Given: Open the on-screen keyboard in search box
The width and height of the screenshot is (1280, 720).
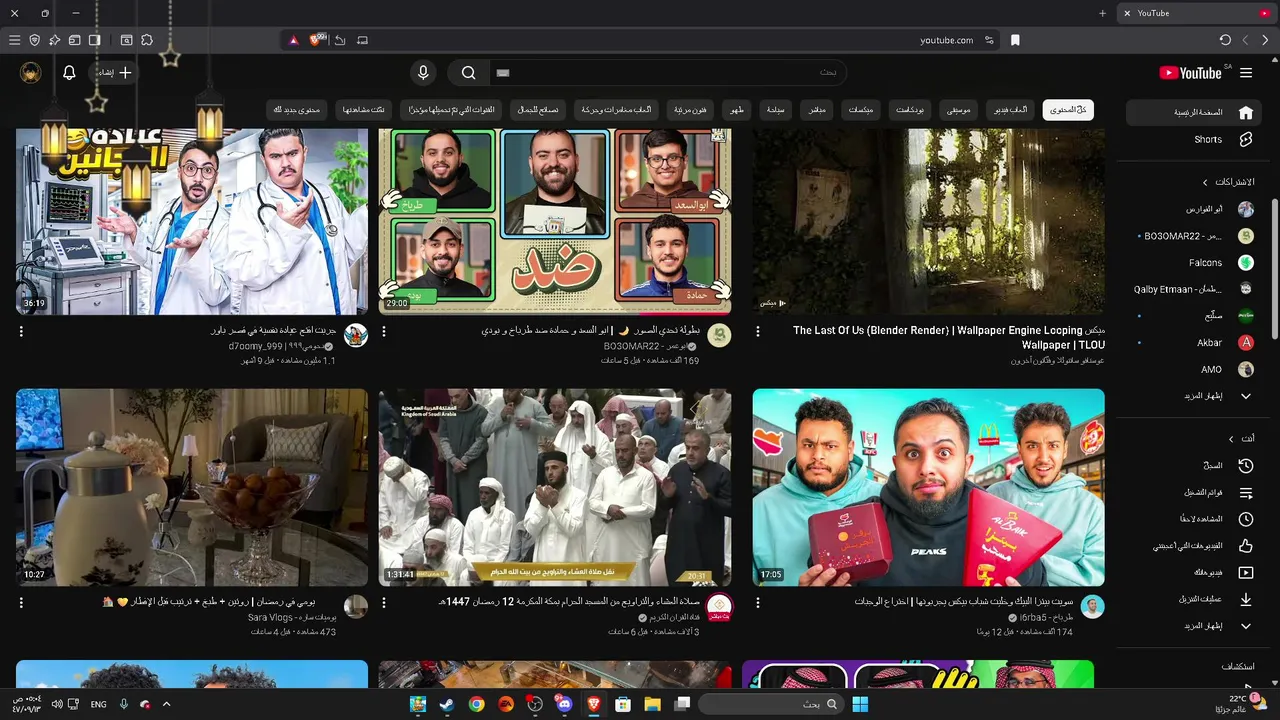Looking at the screenshot, I should coord(503,73).
